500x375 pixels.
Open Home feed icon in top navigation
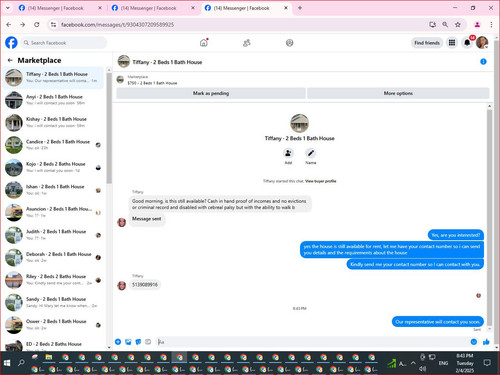(204, 43)
